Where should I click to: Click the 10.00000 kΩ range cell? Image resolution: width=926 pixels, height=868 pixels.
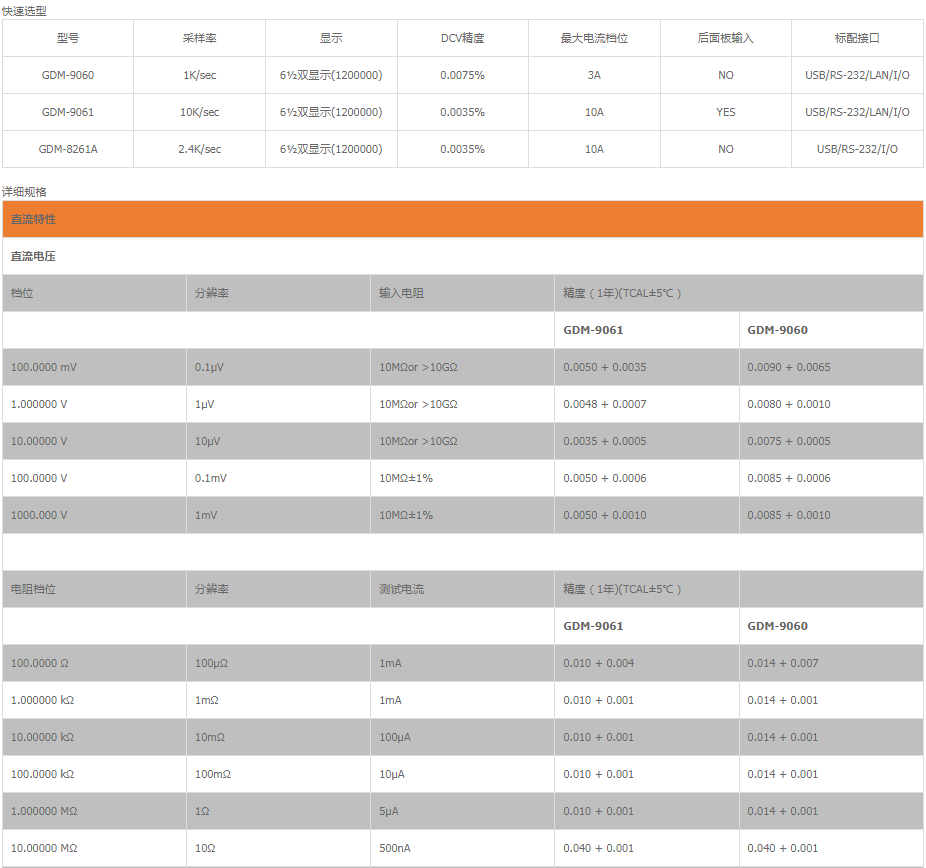pyautogui.click(x=94, y=738)
